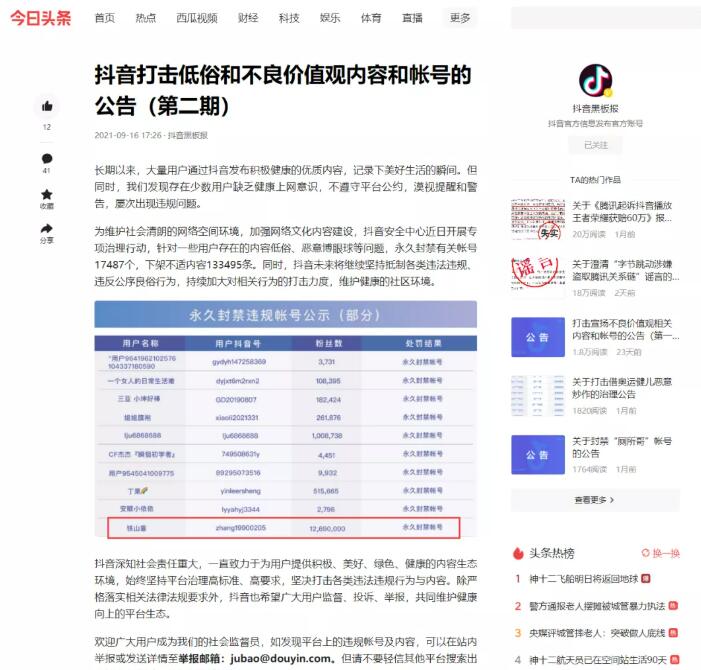Open article 关于打击借奥运健儿恶意炒作
The width and height of the screenshot is (701, 670).
[x=622, y=388]
